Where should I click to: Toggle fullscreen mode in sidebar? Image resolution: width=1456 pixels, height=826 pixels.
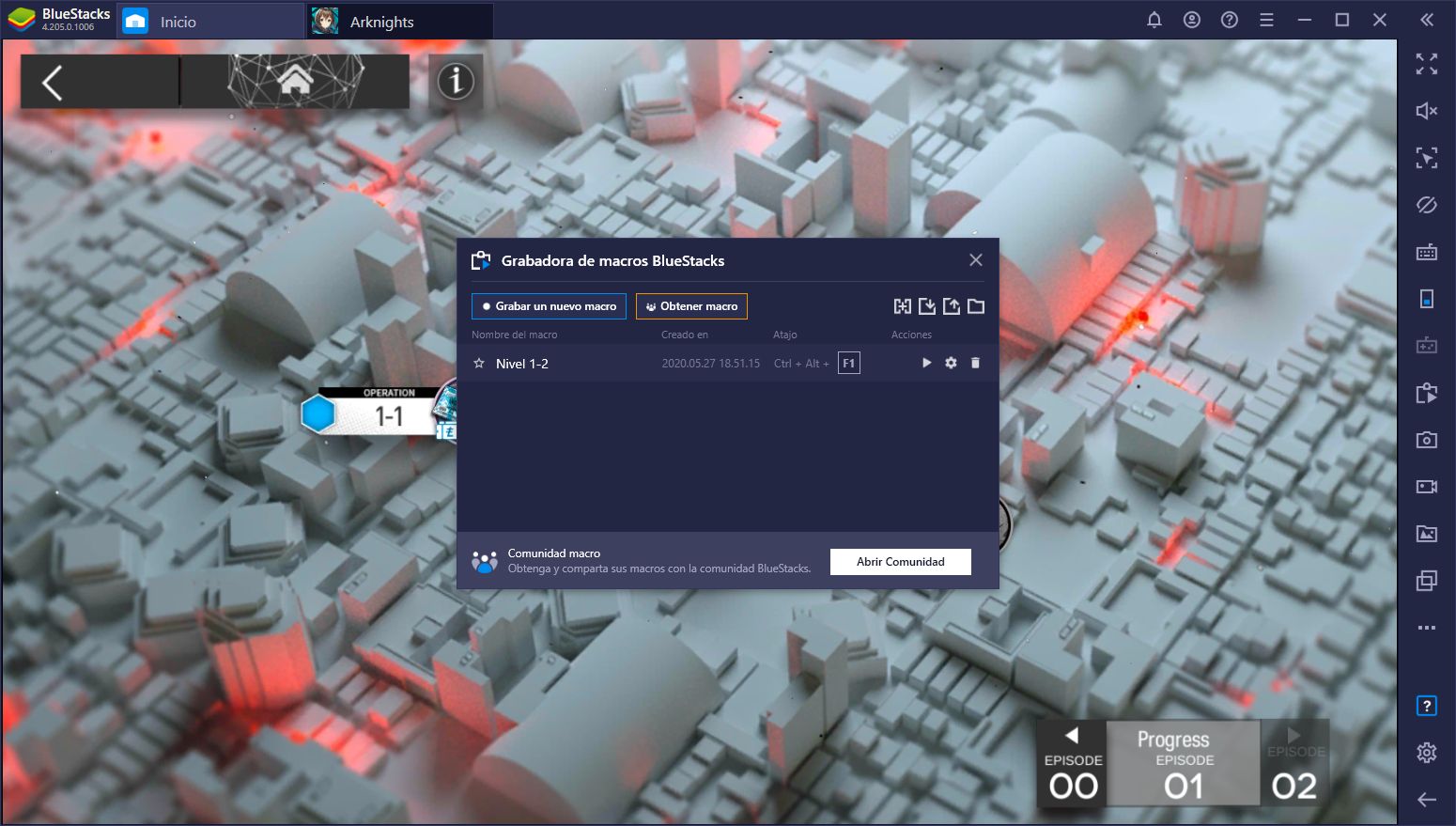[x=1427, y=64]
